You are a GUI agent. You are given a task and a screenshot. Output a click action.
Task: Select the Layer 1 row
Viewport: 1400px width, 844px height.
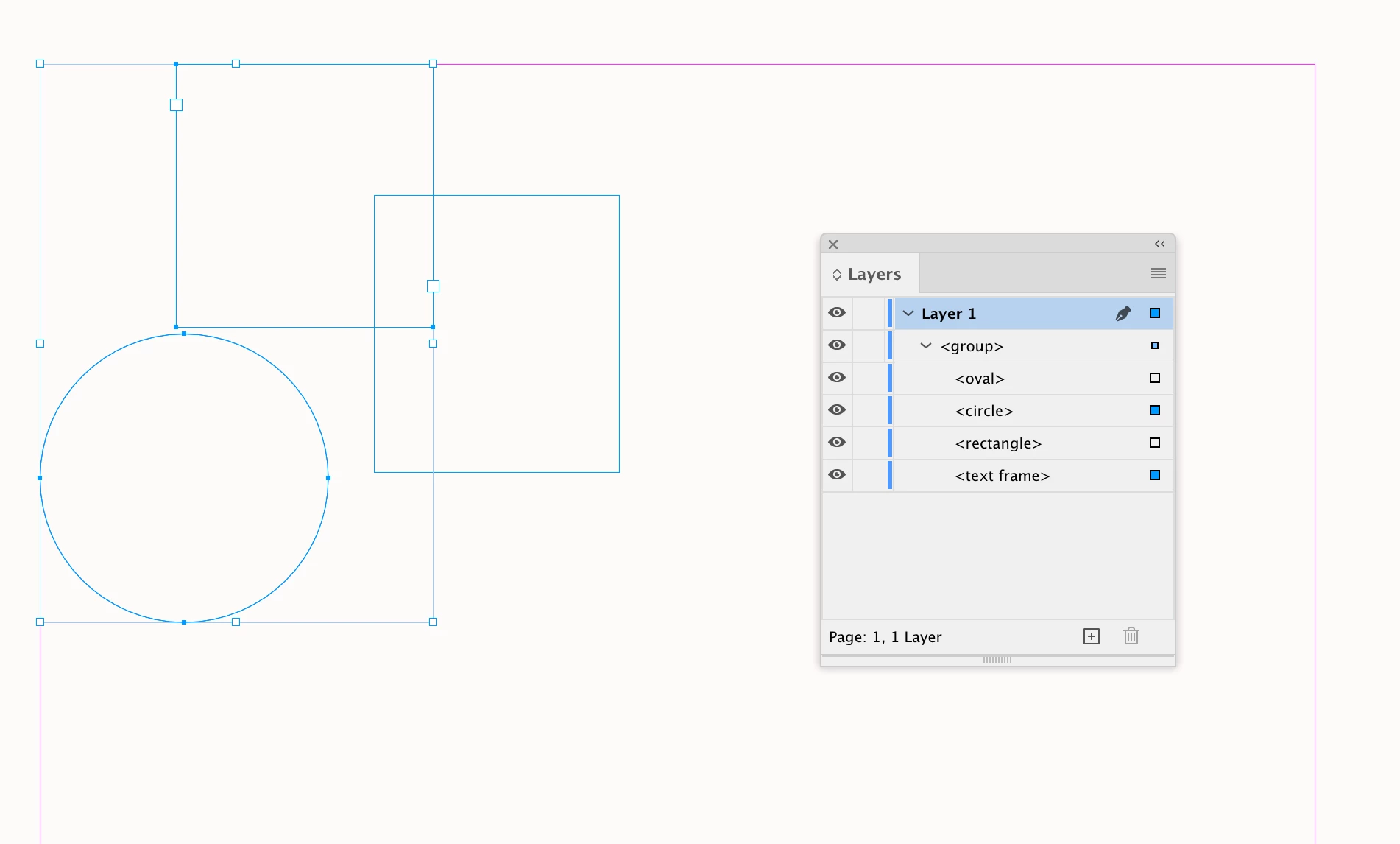[x=997, y=313]
